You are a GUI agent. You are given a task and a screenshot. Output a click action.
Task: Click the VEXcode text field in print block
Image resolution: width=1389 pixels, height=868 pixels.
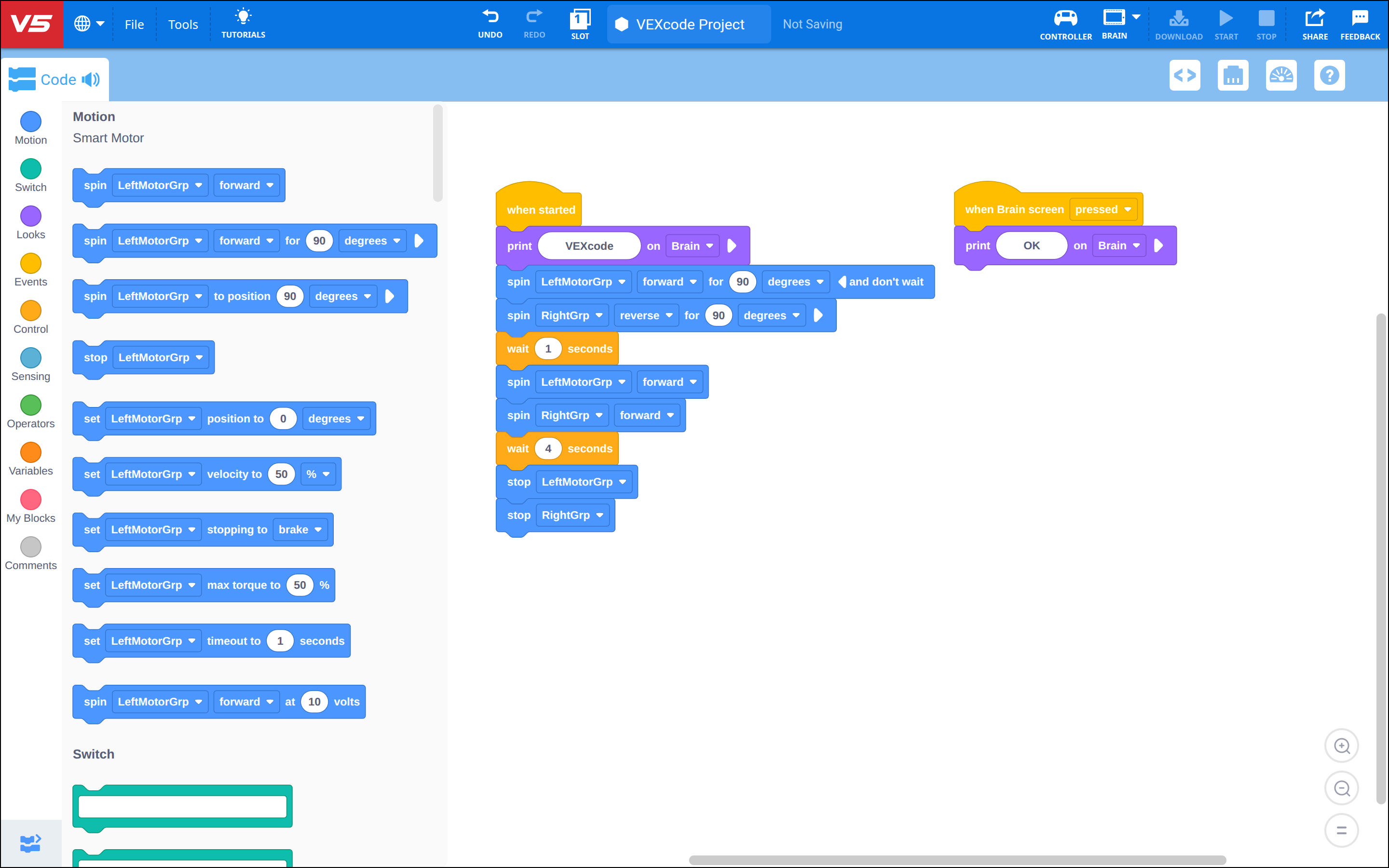pyautogui.click(x=589, y=246)
